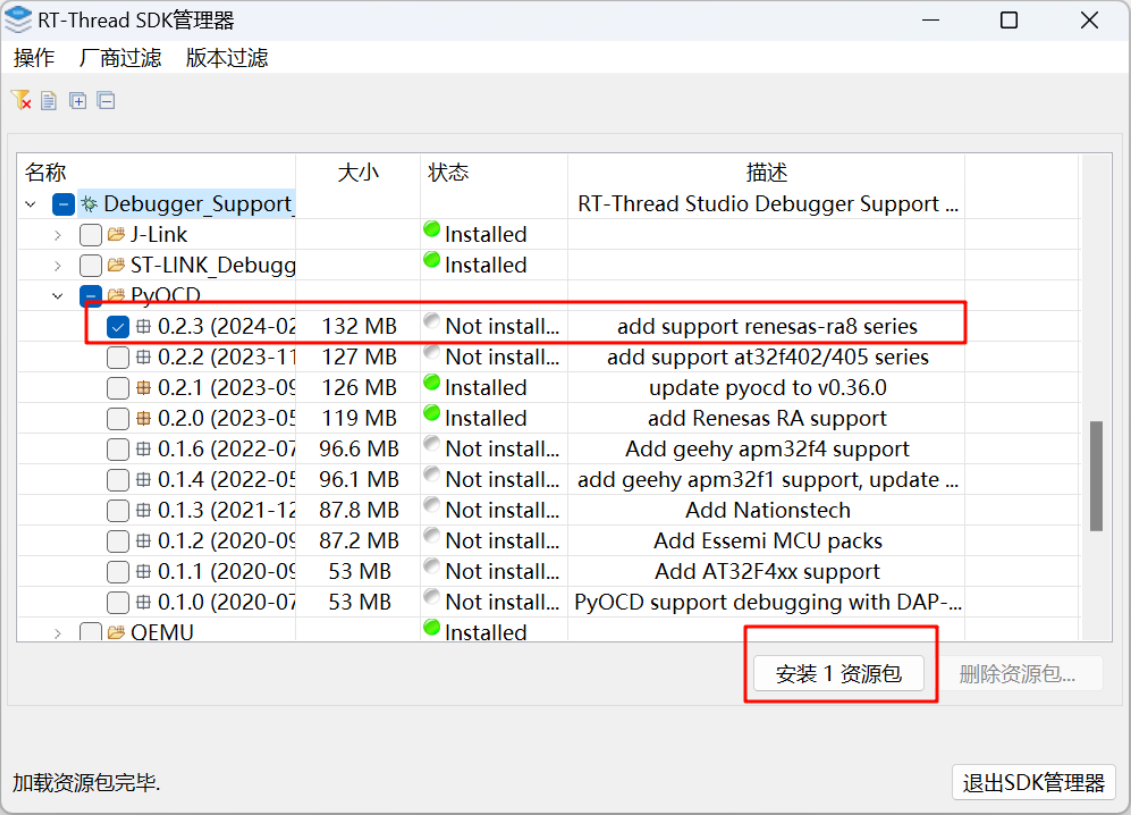Click package icon of PyOCD 0.1.0
Image resolution: width=1132 pixels, height=815 pixels.
[x=143, y=601]
